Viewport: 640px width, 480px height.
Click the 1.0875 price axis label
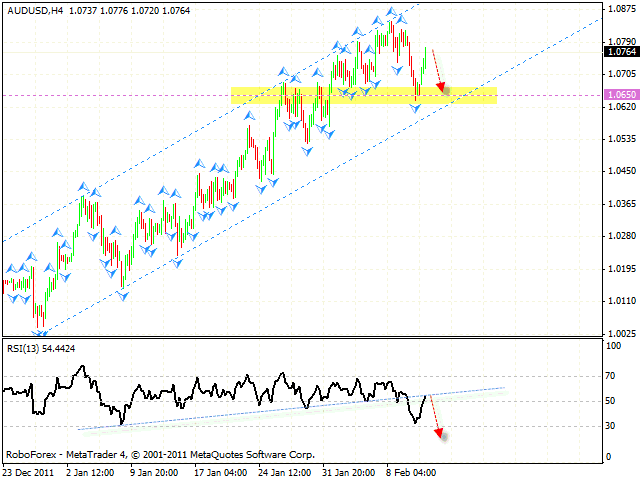pyautogui.click(x=619, y=9)
